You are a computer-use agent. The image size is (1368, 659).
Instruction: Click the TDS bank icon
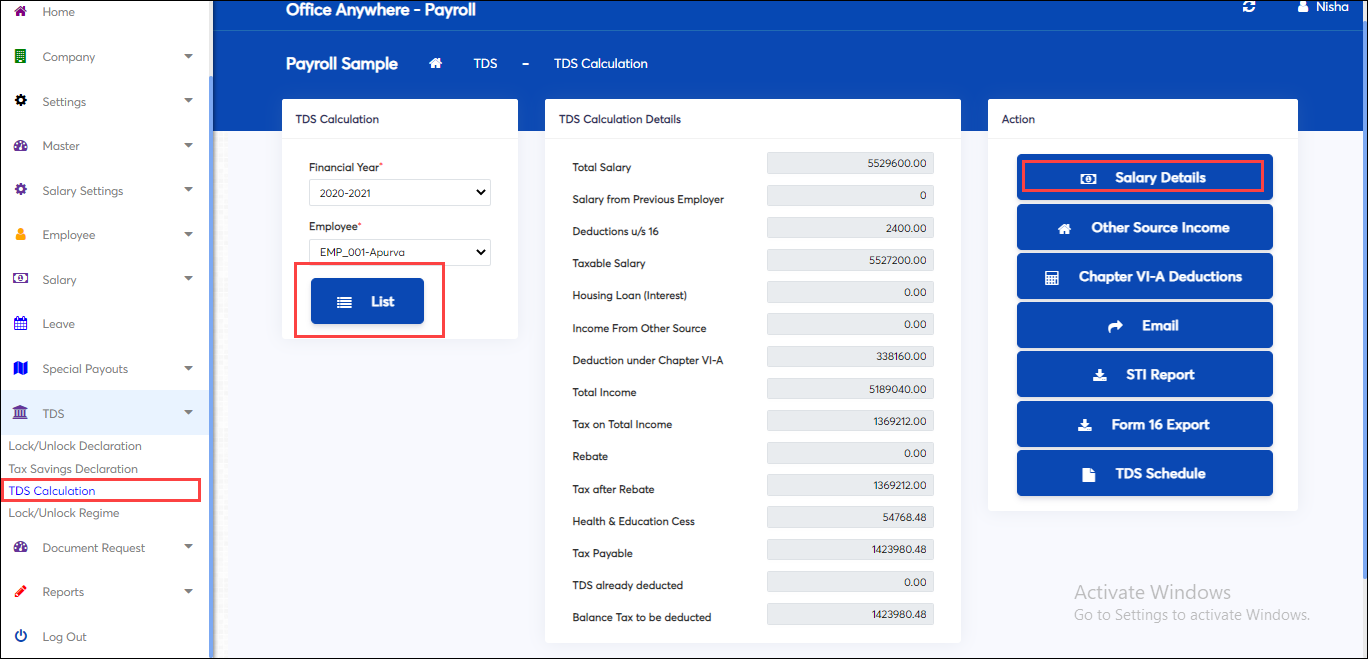[21, 413]
